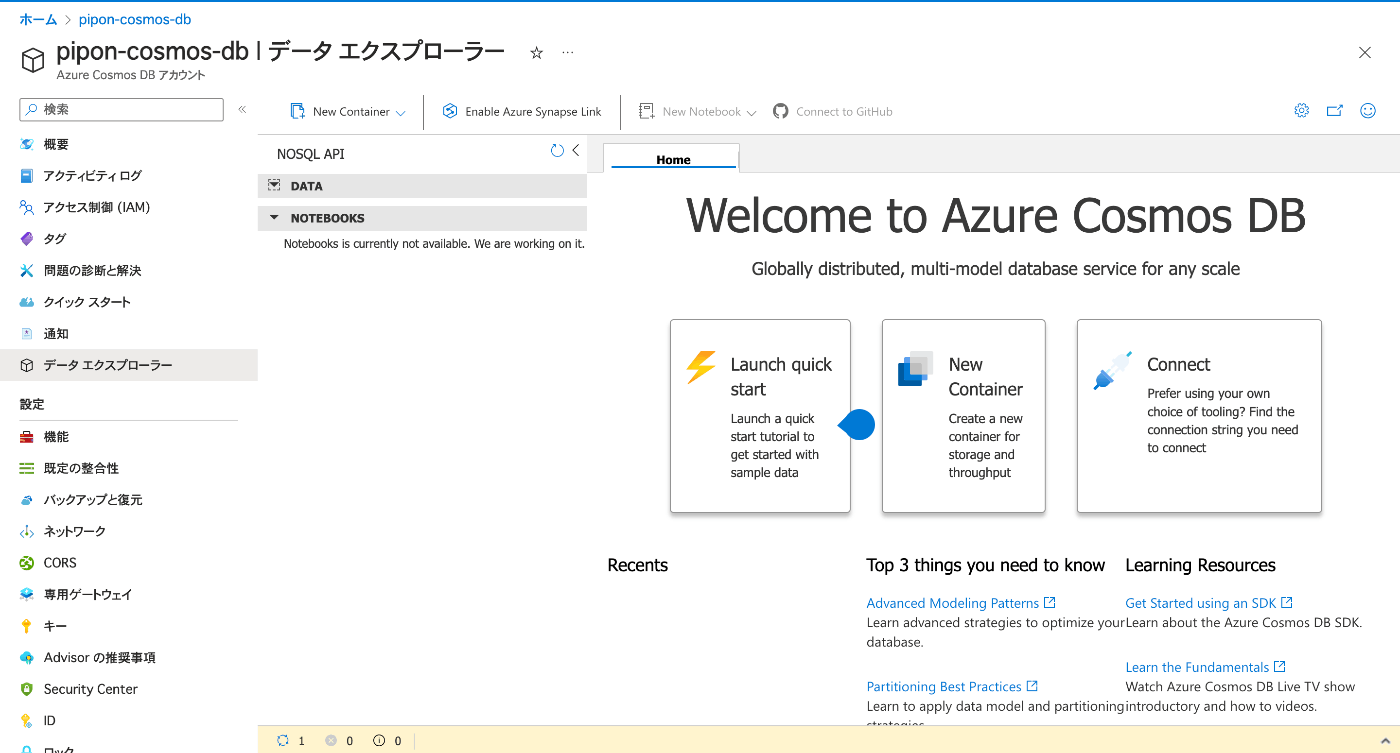Image resolution: width=1400 pixels, height=753 pixels.
Task: Click the New Notebook toolbar button
Action: point(690,112)
